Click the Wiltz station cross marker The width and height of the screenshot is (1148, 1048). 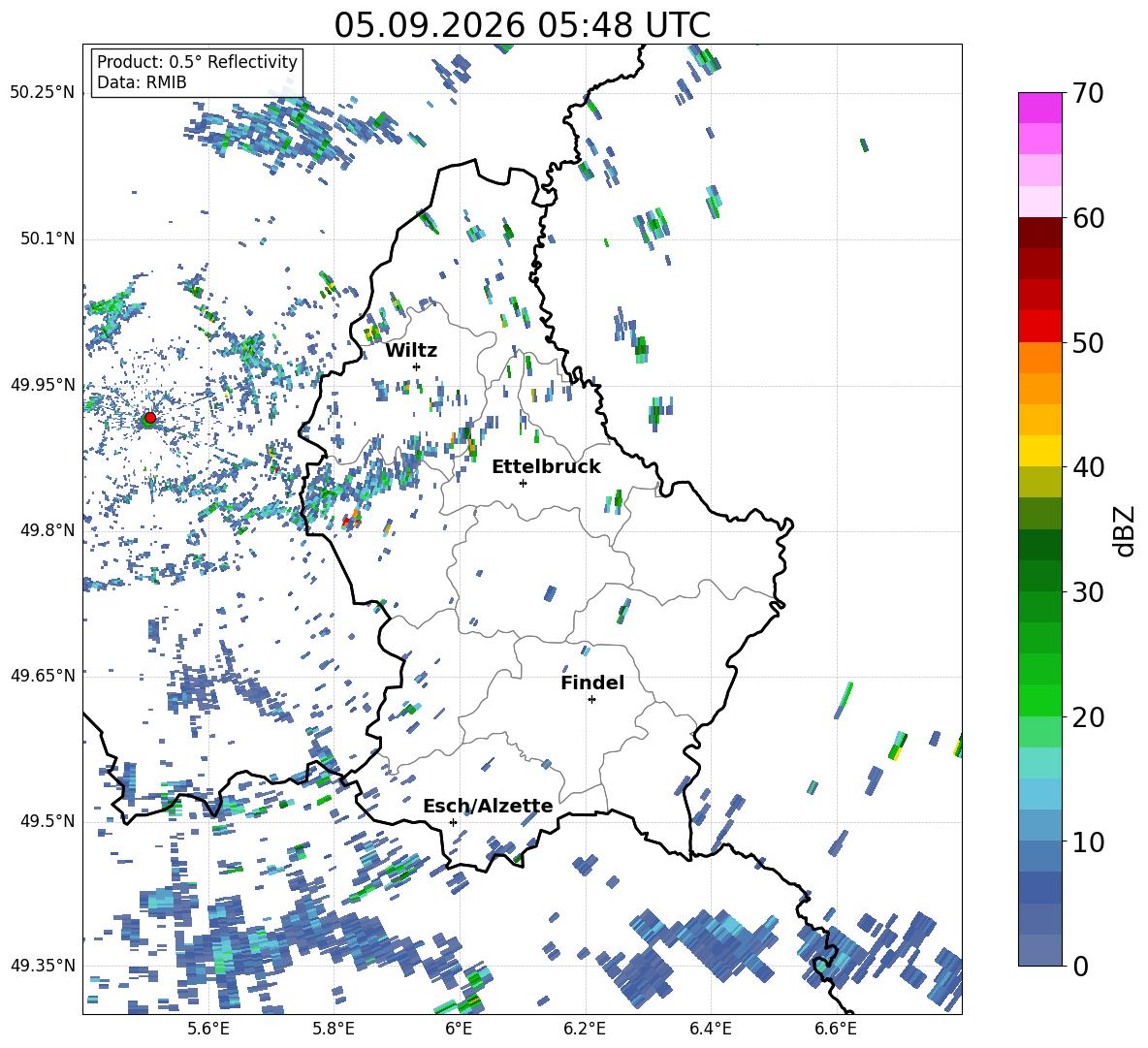point(417,366)
